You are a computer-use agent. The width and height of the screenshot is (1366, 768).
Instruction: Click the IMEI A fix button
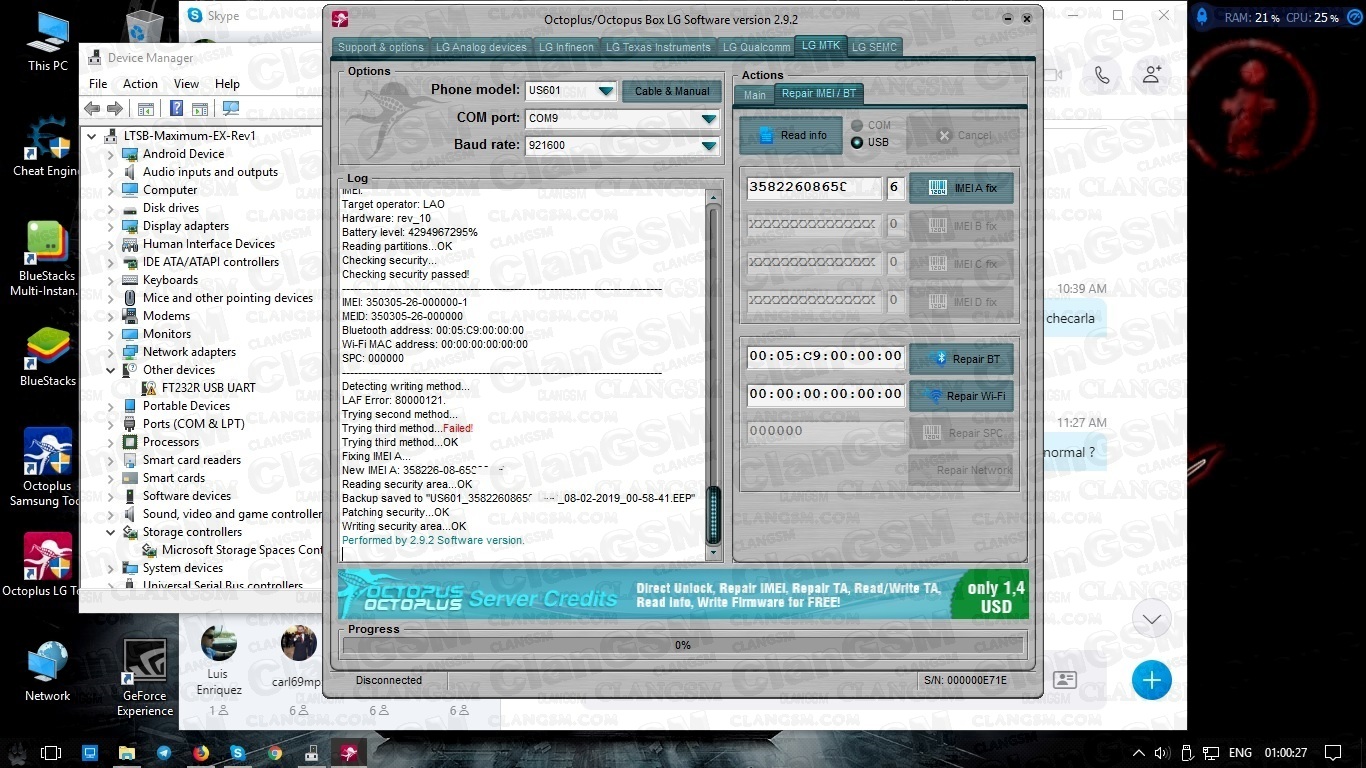click(x=961, y=188)
